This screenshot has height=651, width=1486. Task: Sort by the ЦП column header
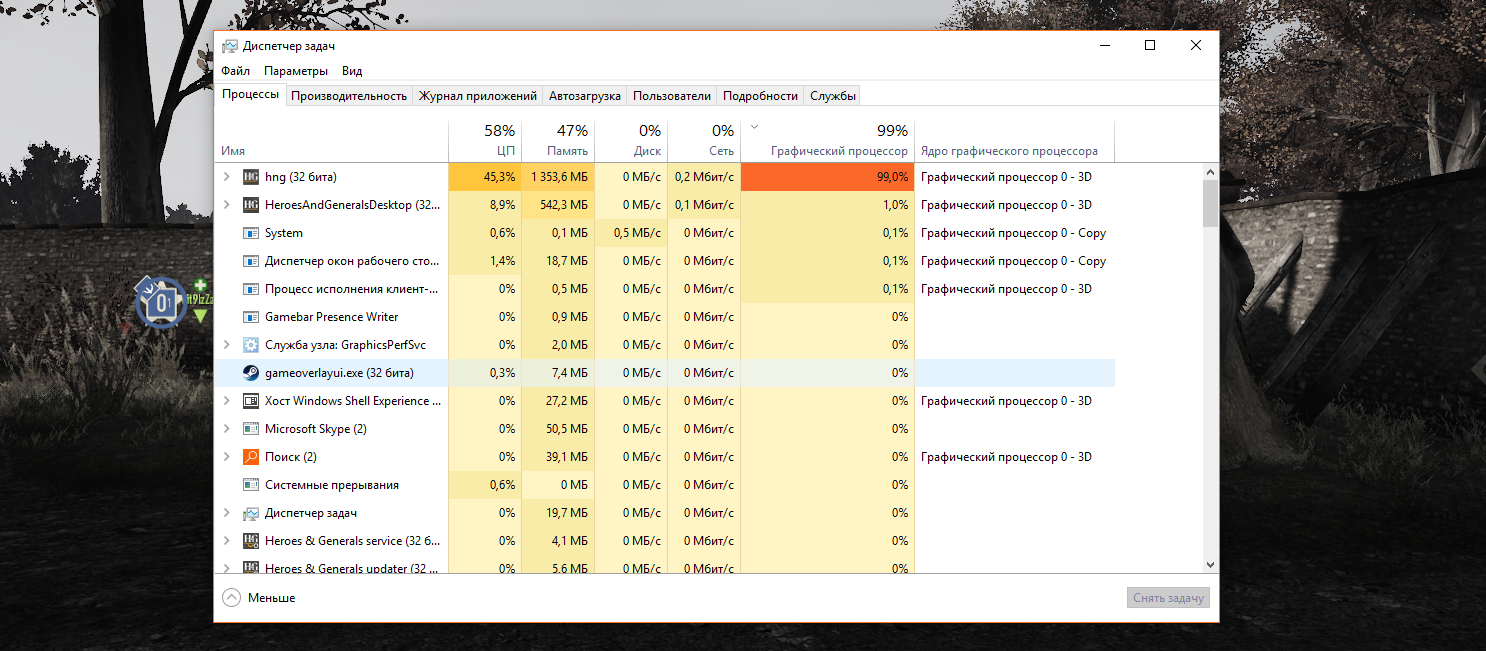coord(485,141)
